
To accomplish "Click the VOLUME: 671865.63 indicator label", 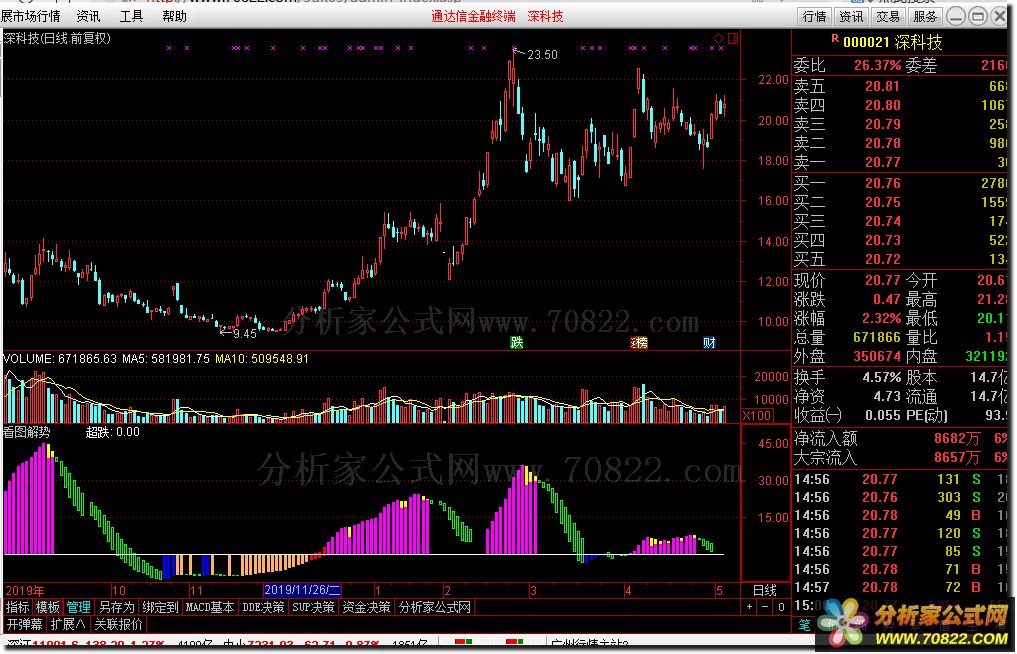I will tap(60, 358).
